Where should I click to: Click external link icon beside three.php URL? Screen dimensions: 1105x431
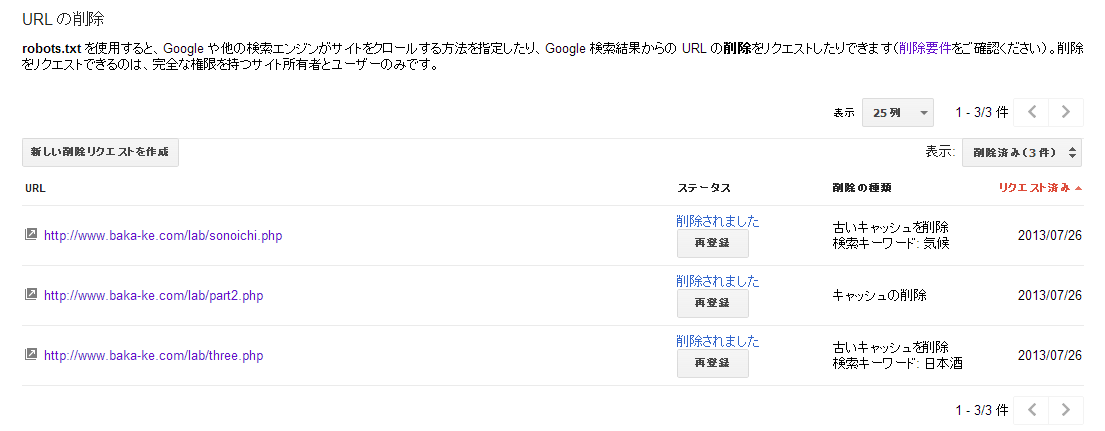[31, 355]
